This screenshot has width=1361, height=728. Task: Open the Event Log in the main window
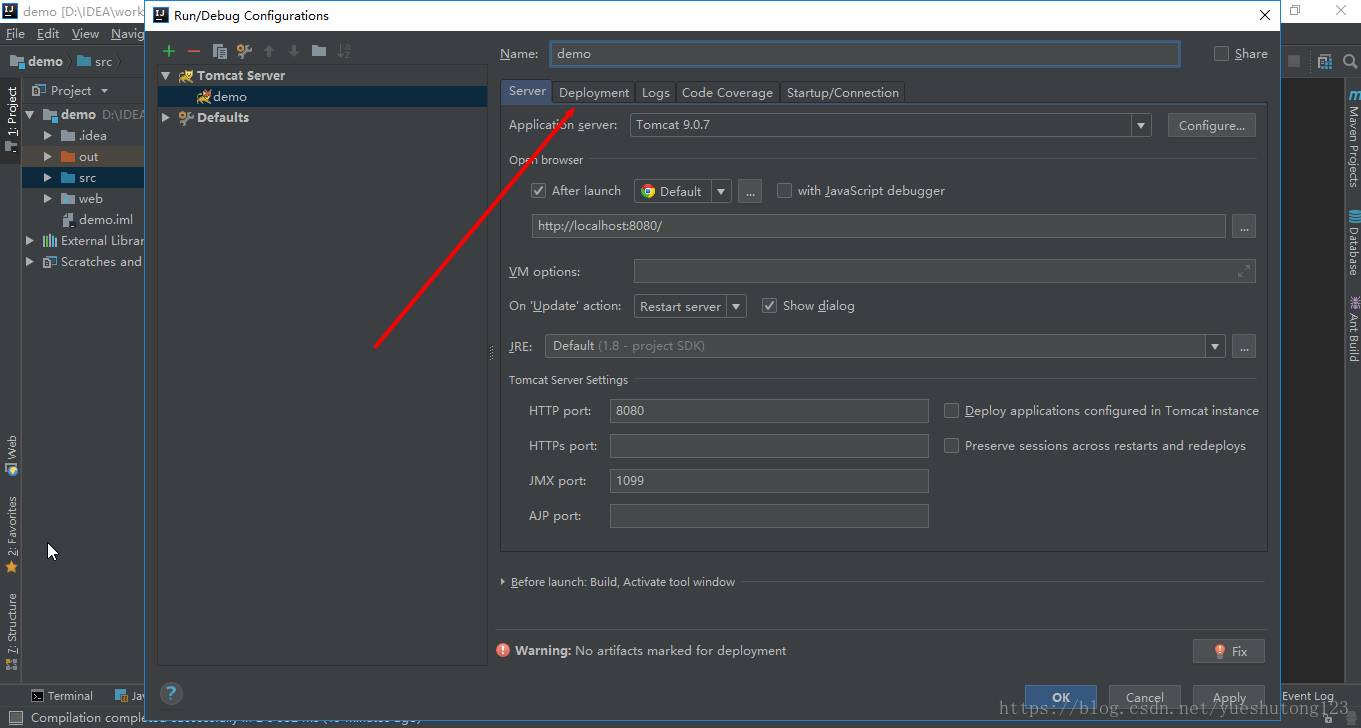[x=1308, y=696]
